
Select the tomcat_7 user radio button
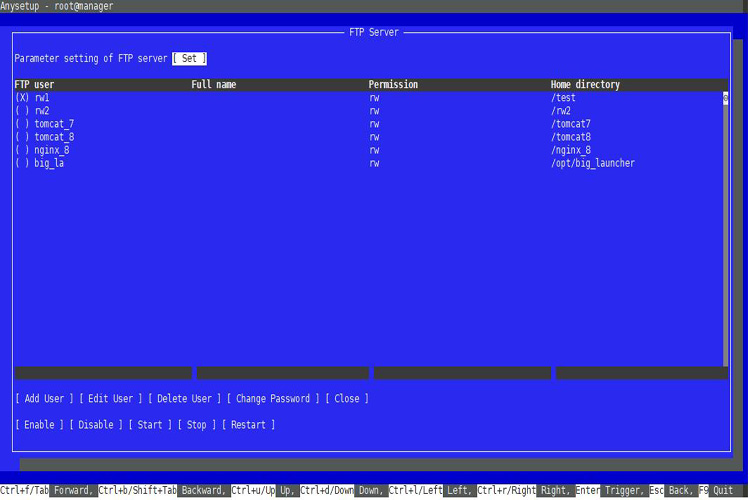[22, 124]
